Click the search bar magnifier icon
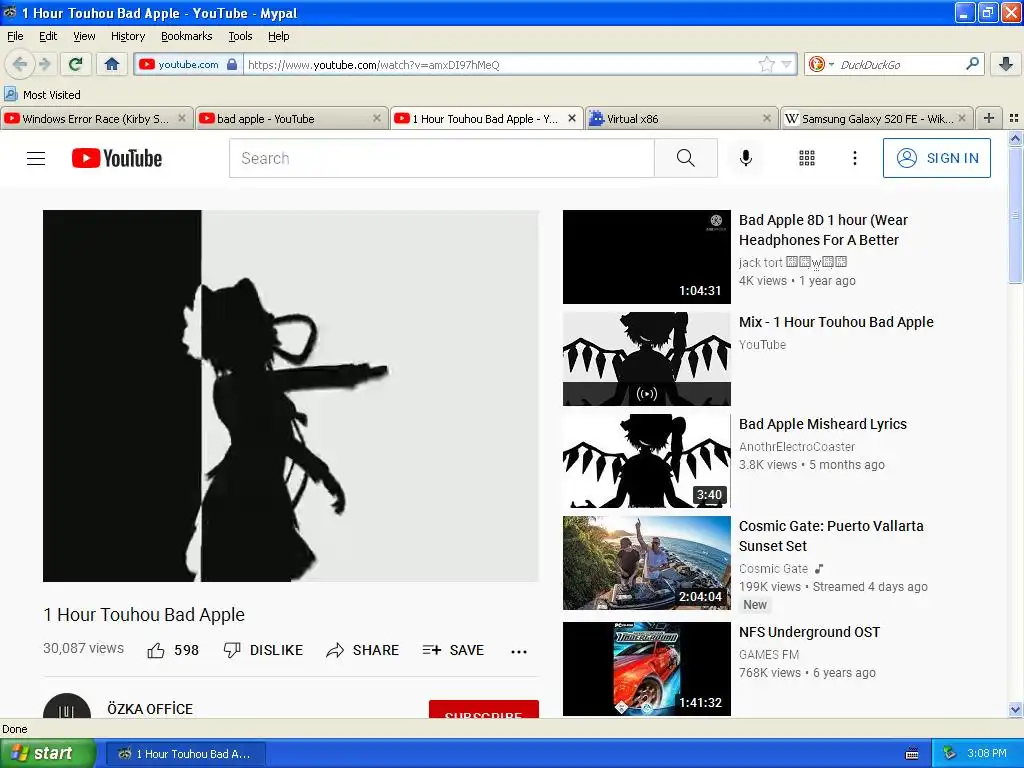1024x768 pixels. (972, 63)
